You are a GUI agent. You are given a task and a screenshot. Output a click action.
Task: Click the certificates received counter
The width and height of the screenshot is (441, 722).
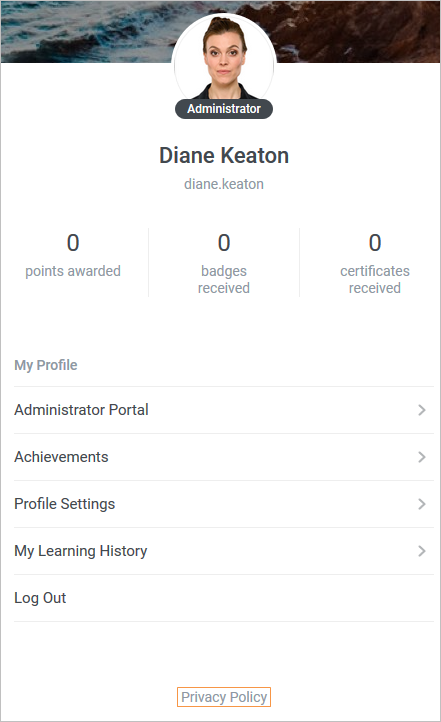[x=375, y=264]
